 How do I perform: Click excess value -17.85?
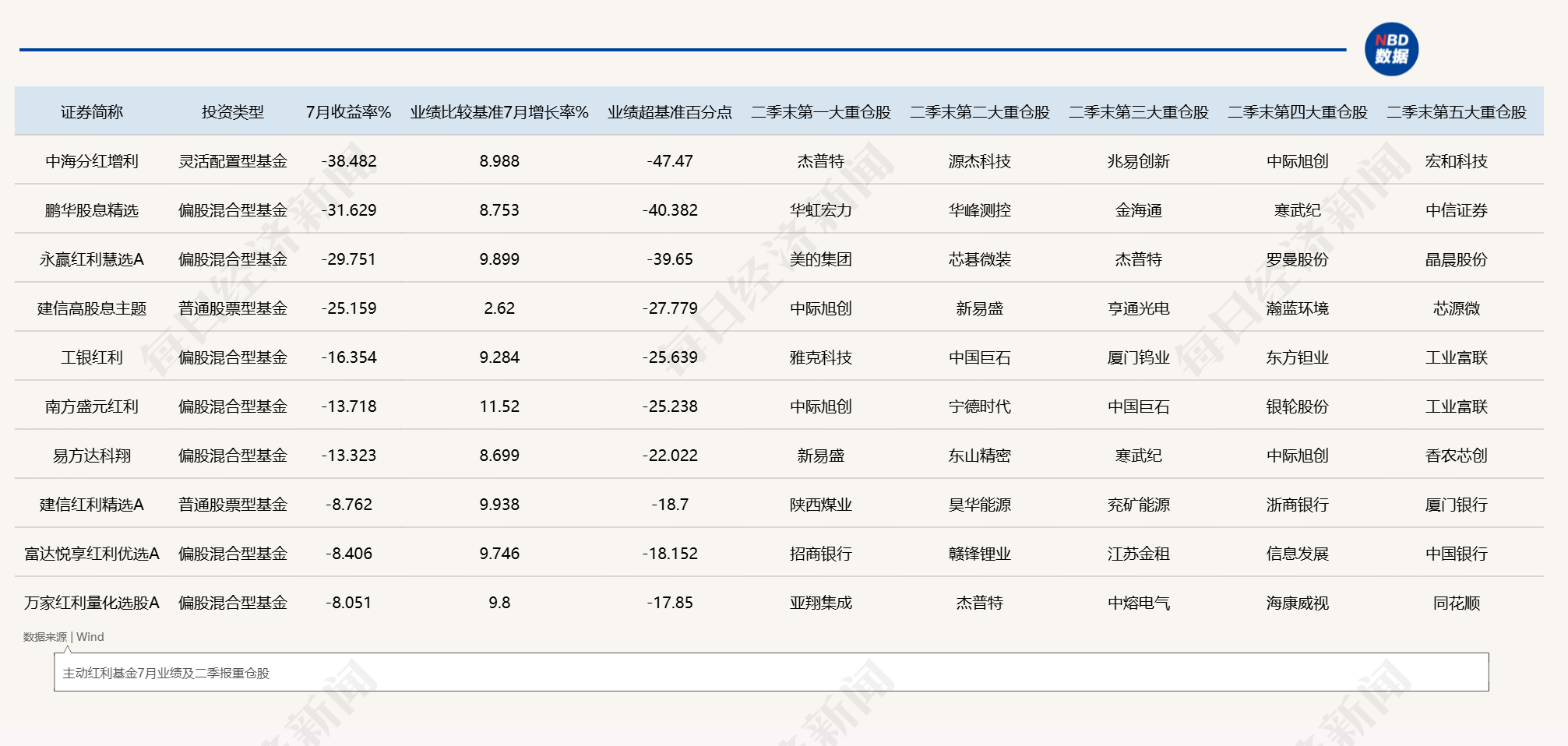coord(670,603)
